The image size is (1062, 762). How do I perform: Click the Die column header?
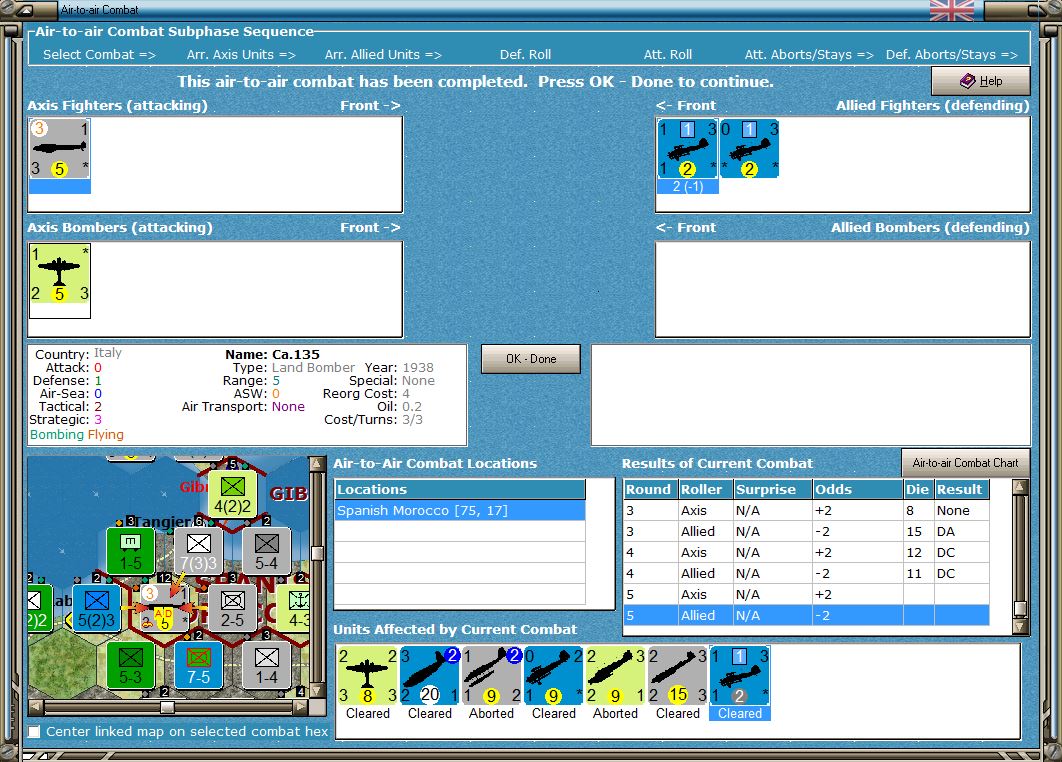coord(918,490)
